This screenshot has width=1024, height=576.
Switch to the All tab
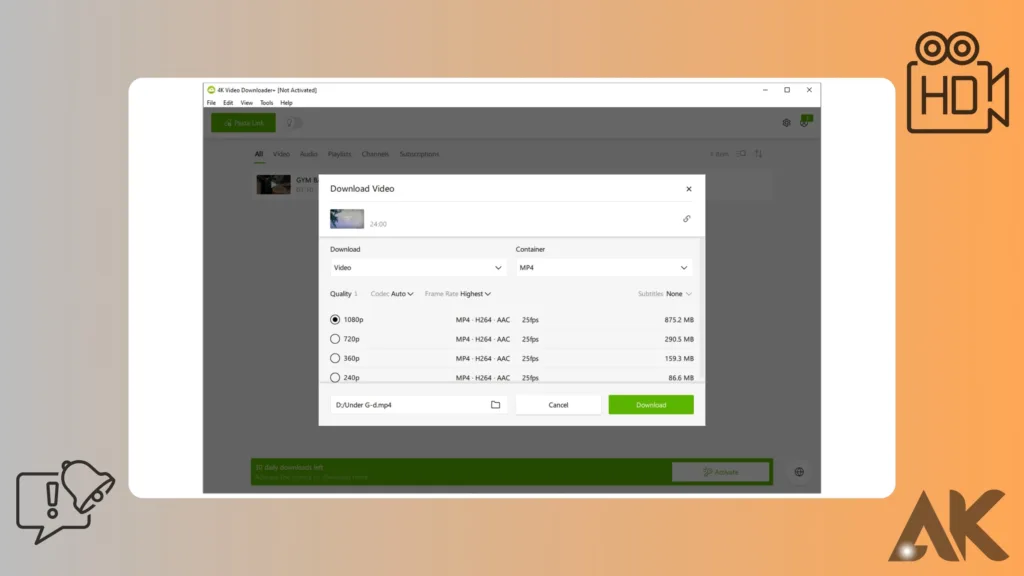coord(259,154)
